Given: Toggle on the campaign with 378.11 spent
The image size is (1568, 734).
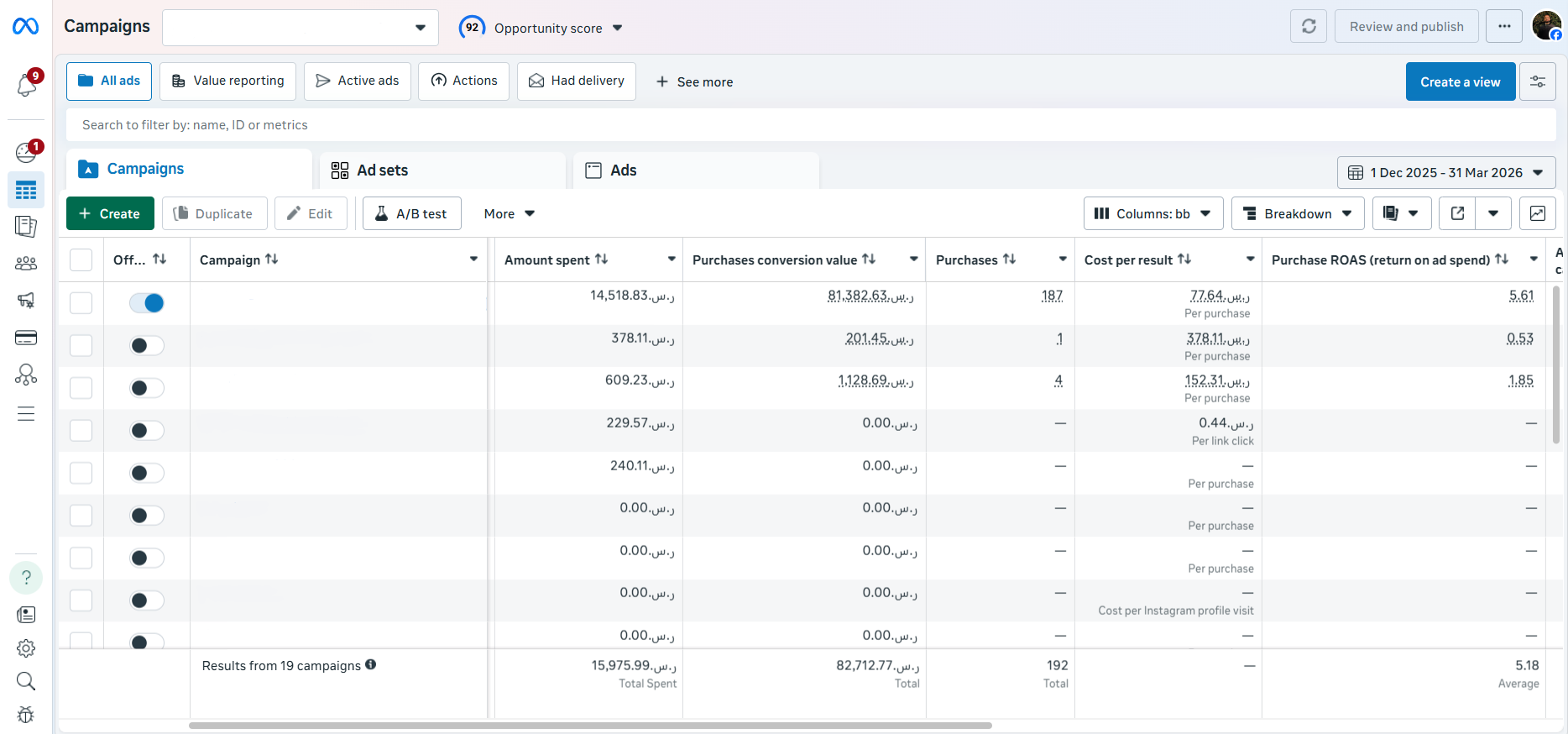Looking at the screenshot, I should (x=147, y=345).
